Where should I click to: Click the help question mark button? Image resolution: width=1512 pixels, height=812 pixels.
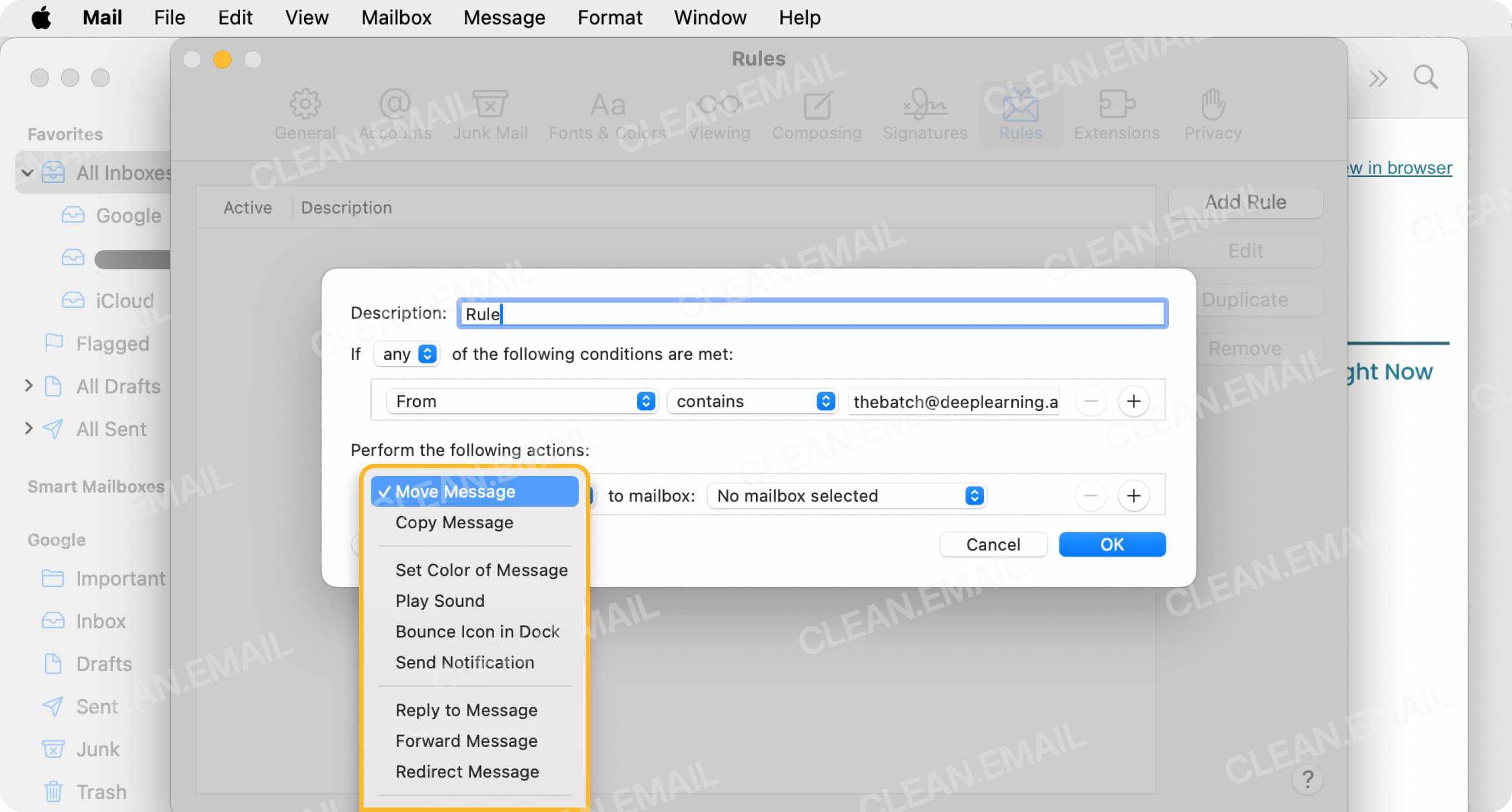pyautogui.click(x=1307, y=779)
